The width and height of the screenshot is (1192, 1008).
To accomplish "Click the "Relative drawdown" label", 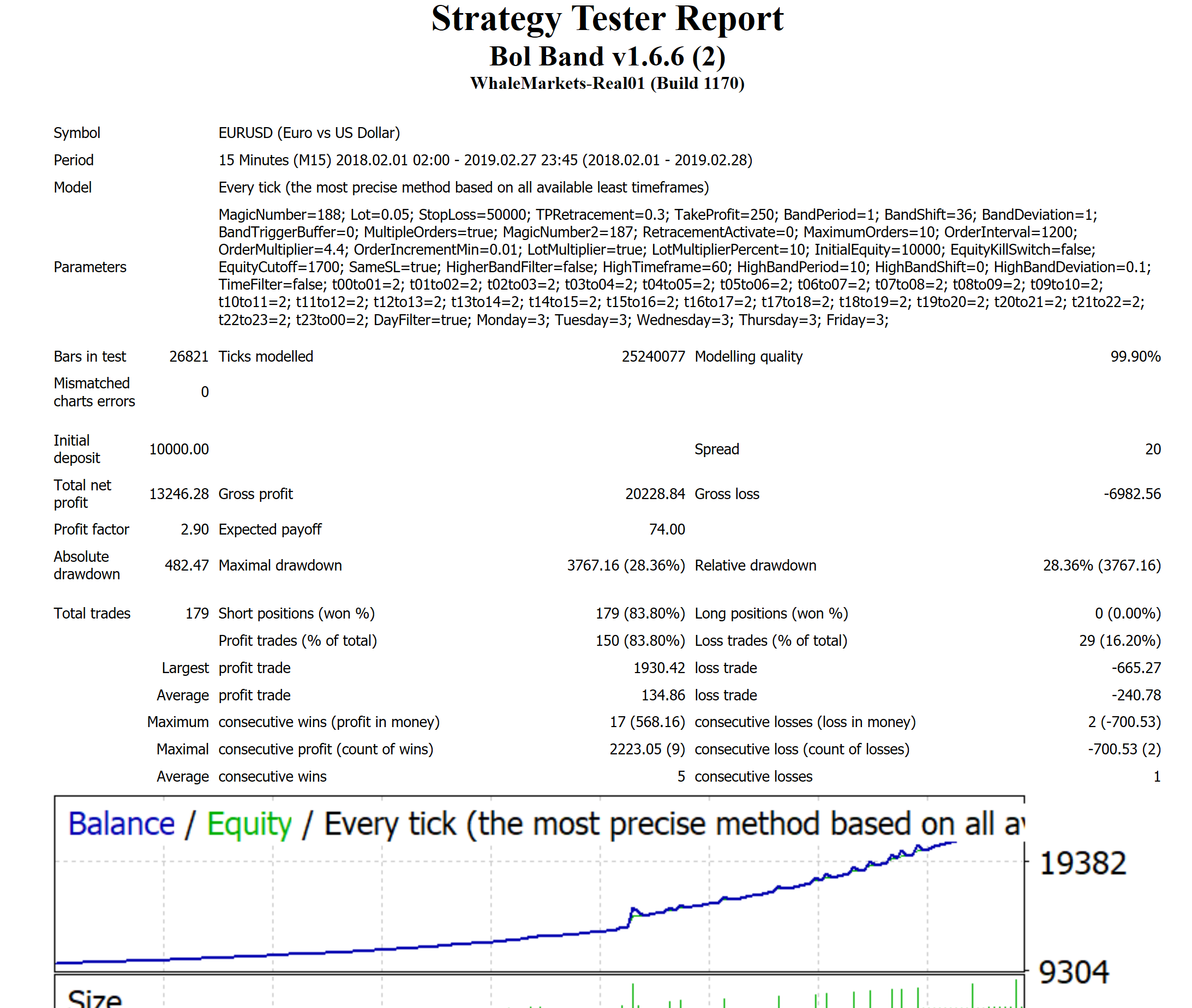I will coord(756,566).
